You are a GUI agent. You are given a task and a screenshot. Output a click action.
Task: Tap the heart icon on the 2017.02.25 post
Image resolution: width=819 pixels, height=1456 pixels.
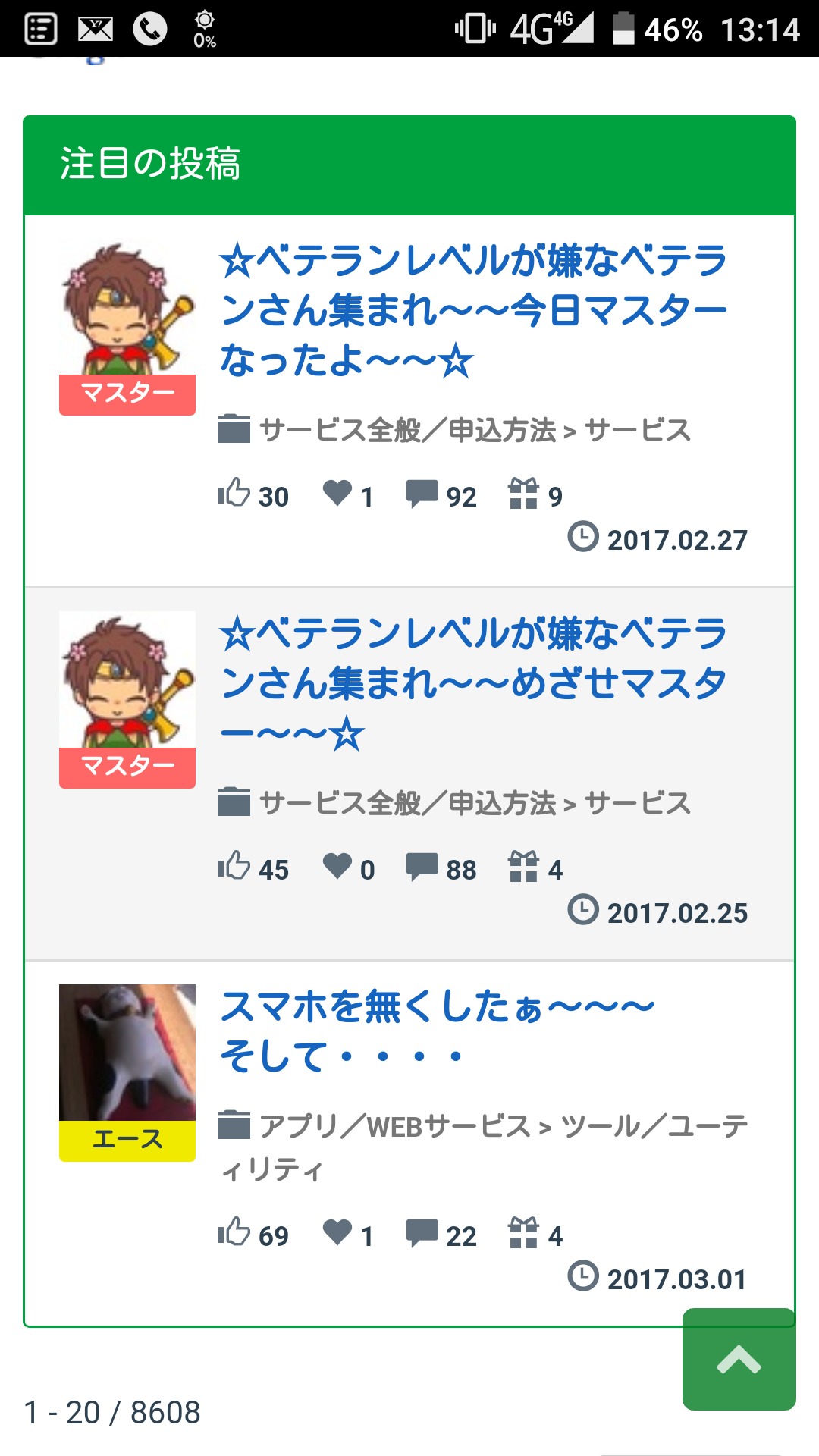coord(337,866)
